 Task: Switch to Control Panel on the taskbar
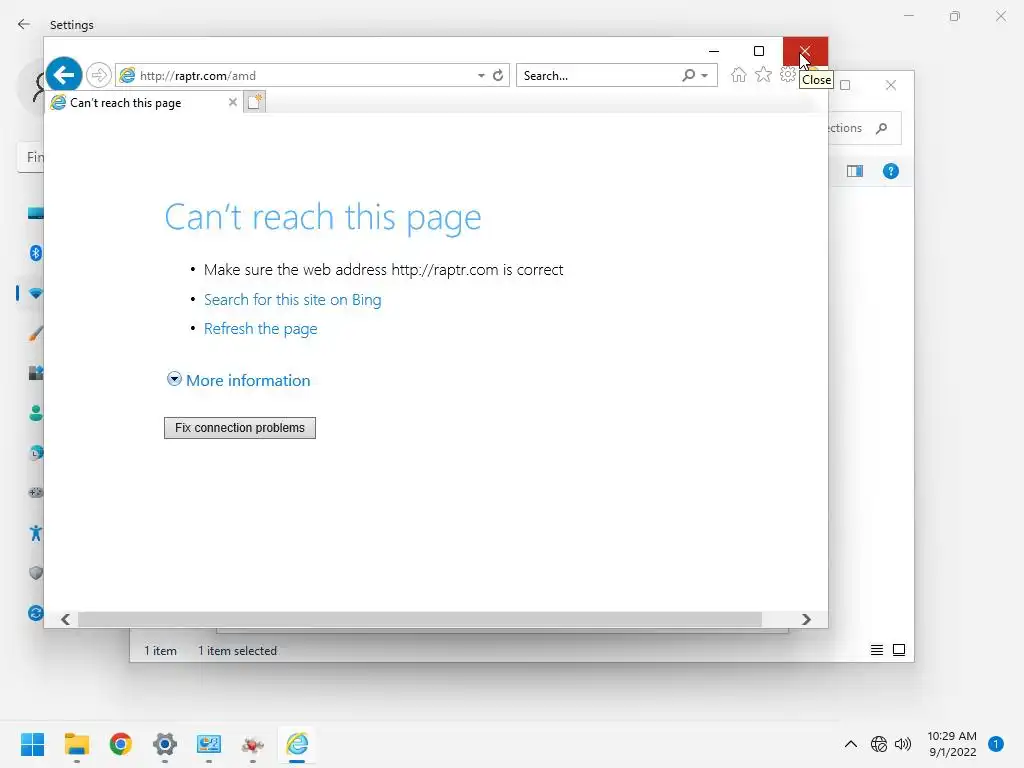tap(209, 744)
